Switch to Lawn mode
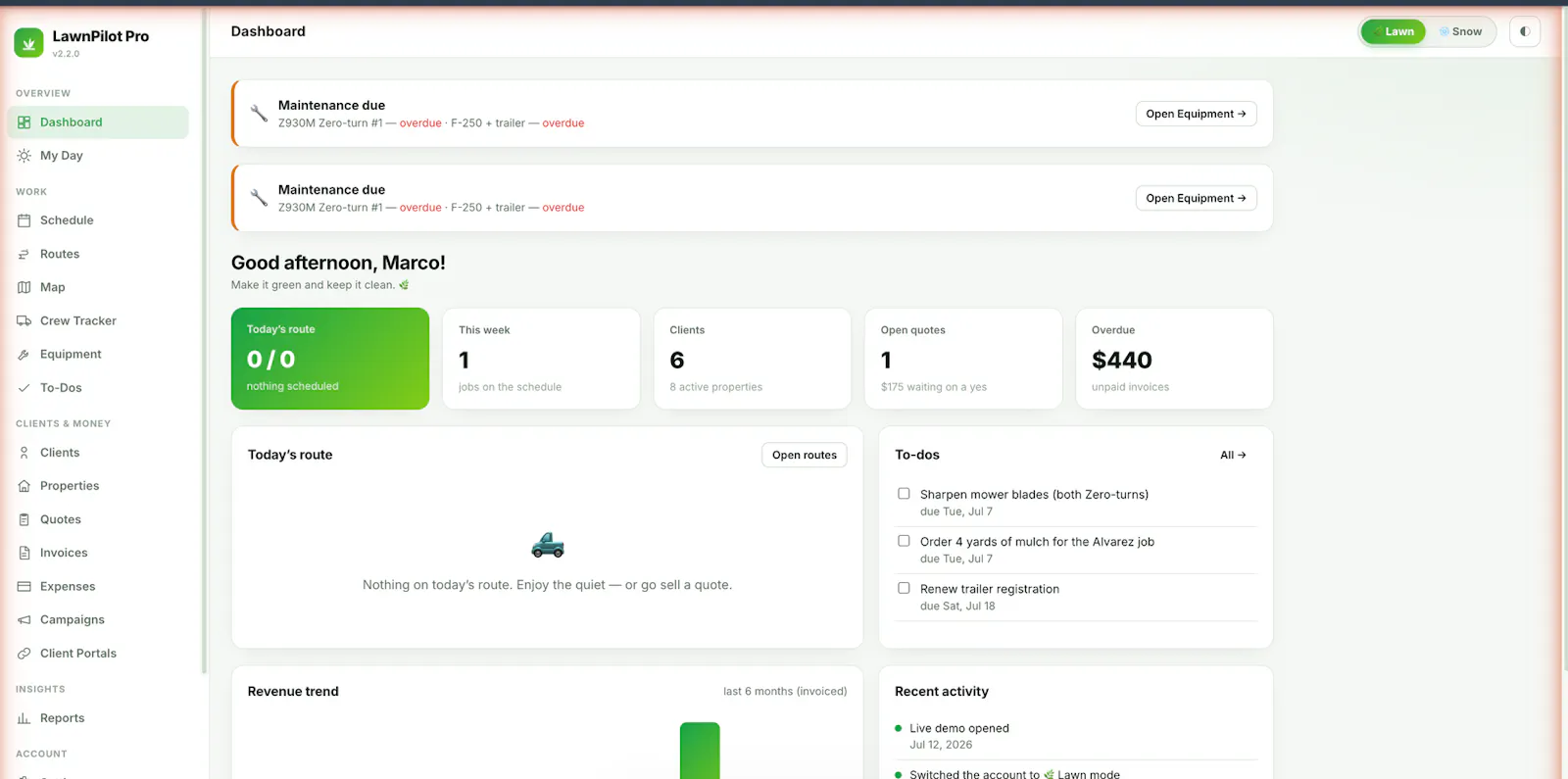Image resolution: width=1568 pixels, height=779 pixels. coord(1394,31)
